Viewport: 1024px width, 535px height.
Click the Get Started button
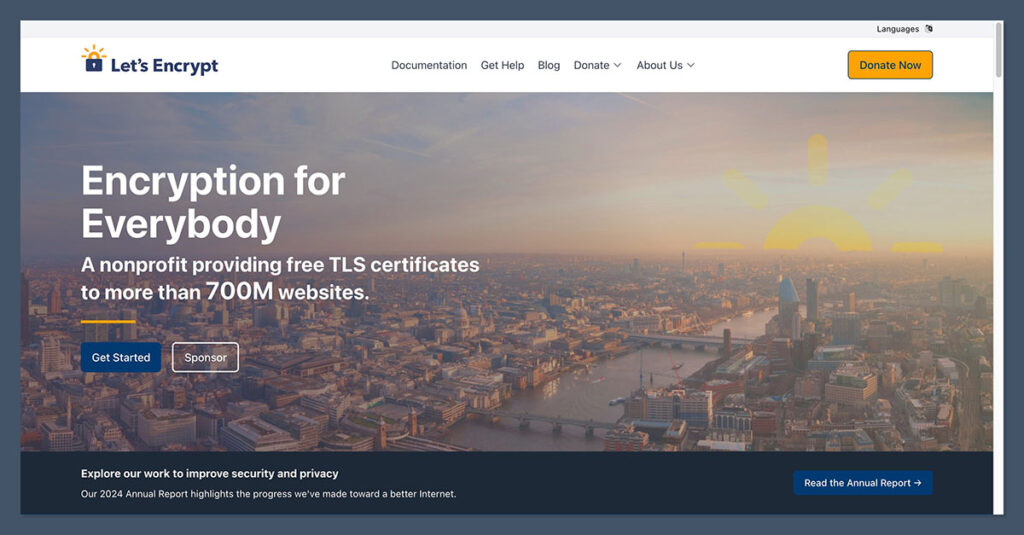[121, 357]
